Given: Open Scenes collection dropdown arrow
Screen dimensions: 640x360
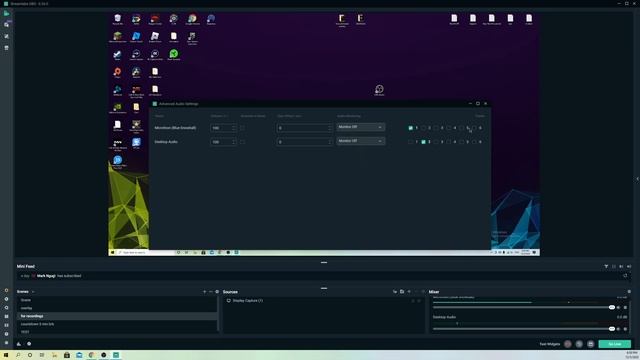Looking at the screenshot, I should coord(33,292).
